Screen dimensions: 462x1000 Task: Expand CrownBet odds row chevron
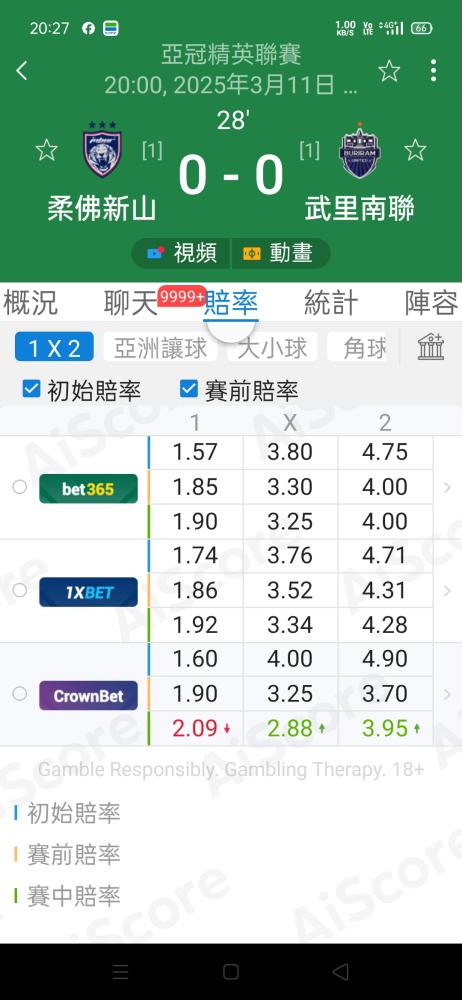447,695
